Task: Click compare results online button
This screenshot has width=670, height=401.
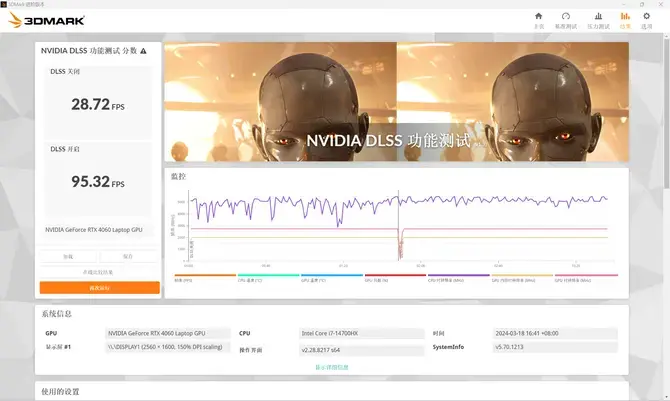Action: pos(99,272)
